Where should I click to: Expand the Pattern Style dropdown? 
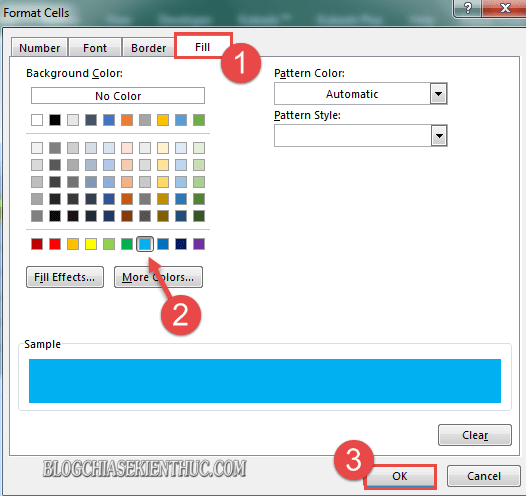point(438,135)
